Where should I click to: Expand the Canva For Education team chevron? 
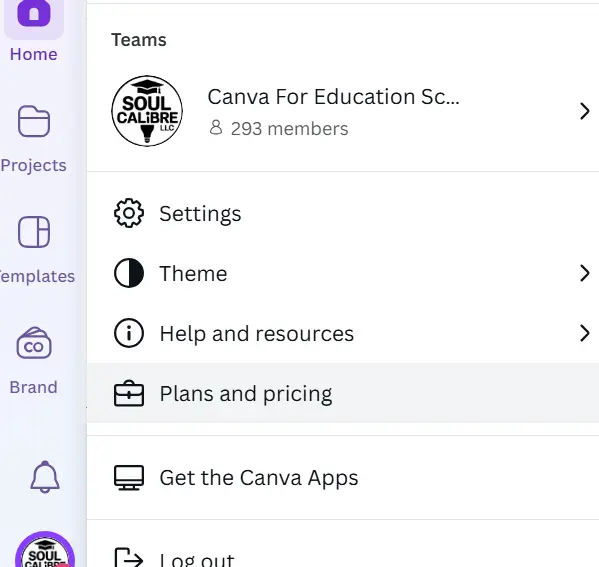tap(584, 111)
